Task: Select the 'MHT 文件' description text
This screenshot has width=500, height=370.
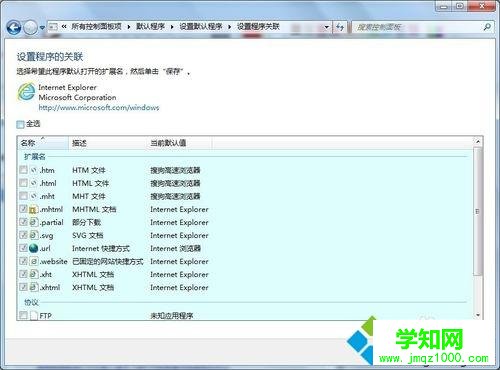Action: (89, 196)
